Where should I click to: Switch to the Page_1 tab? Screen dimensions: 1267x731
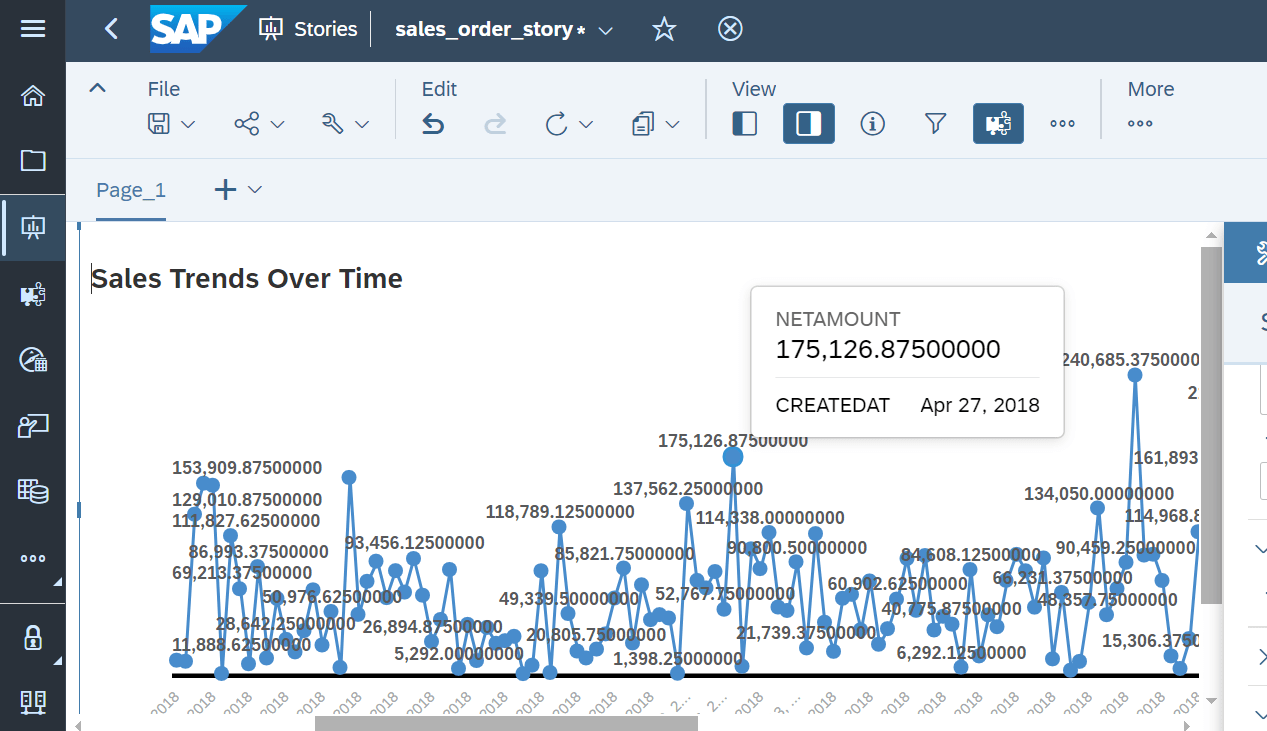pos(130,189)
